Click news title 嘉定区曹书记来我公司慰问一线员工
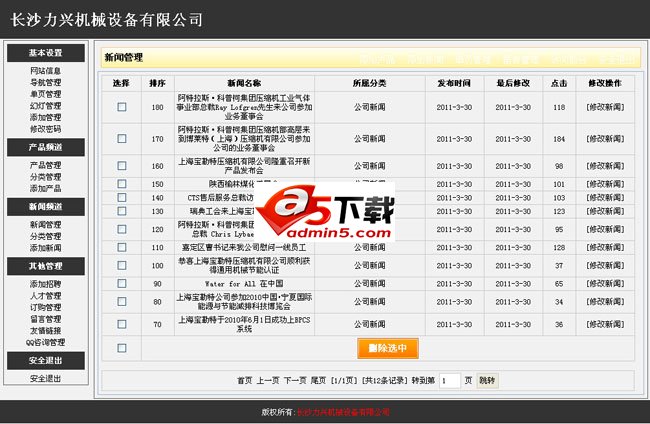This screenshot has height=424, width=650. click(x=244, y=247)
